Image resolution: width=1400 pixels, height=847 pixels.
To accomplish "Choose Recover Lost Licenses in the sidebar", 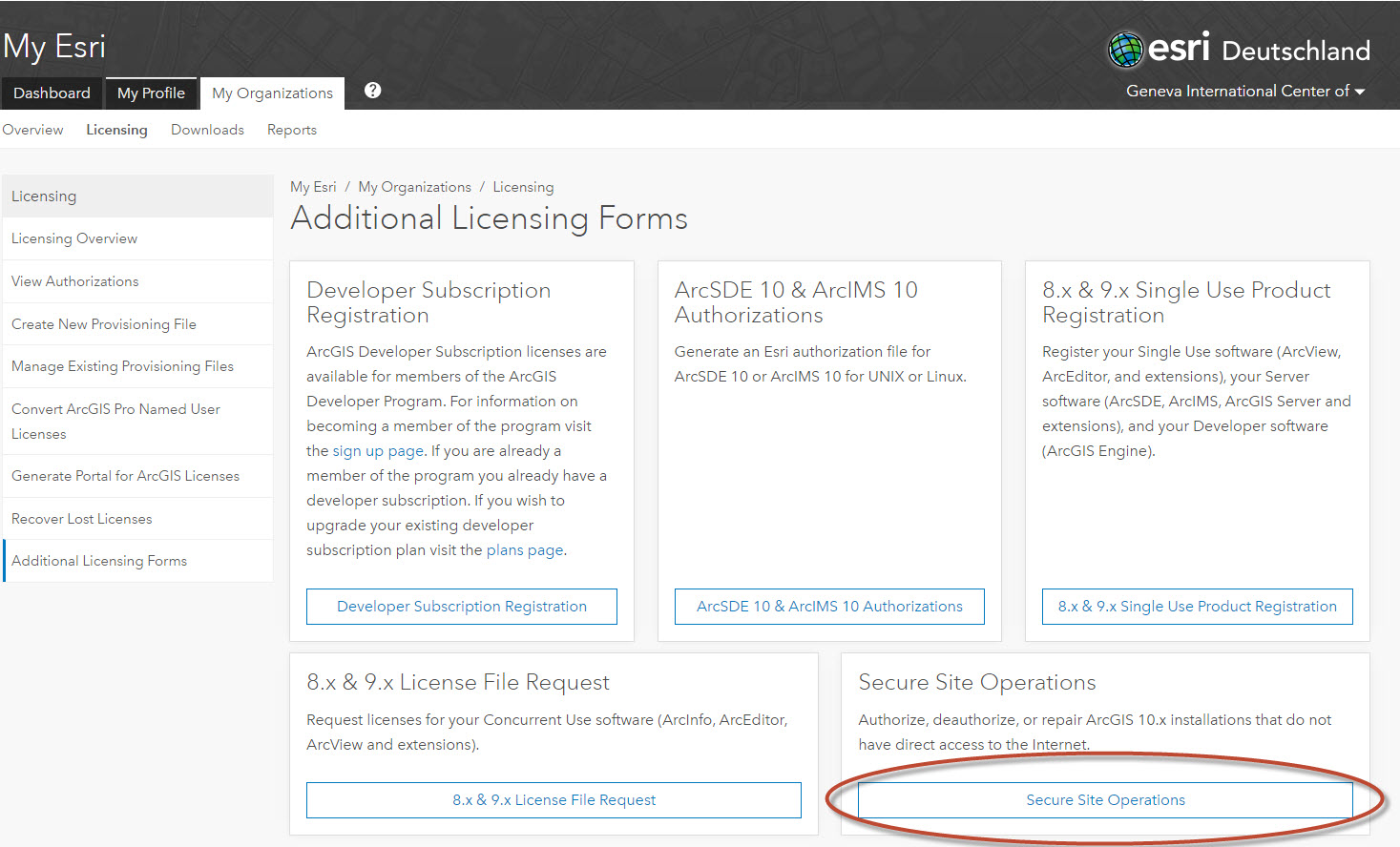I will point(81,519).
